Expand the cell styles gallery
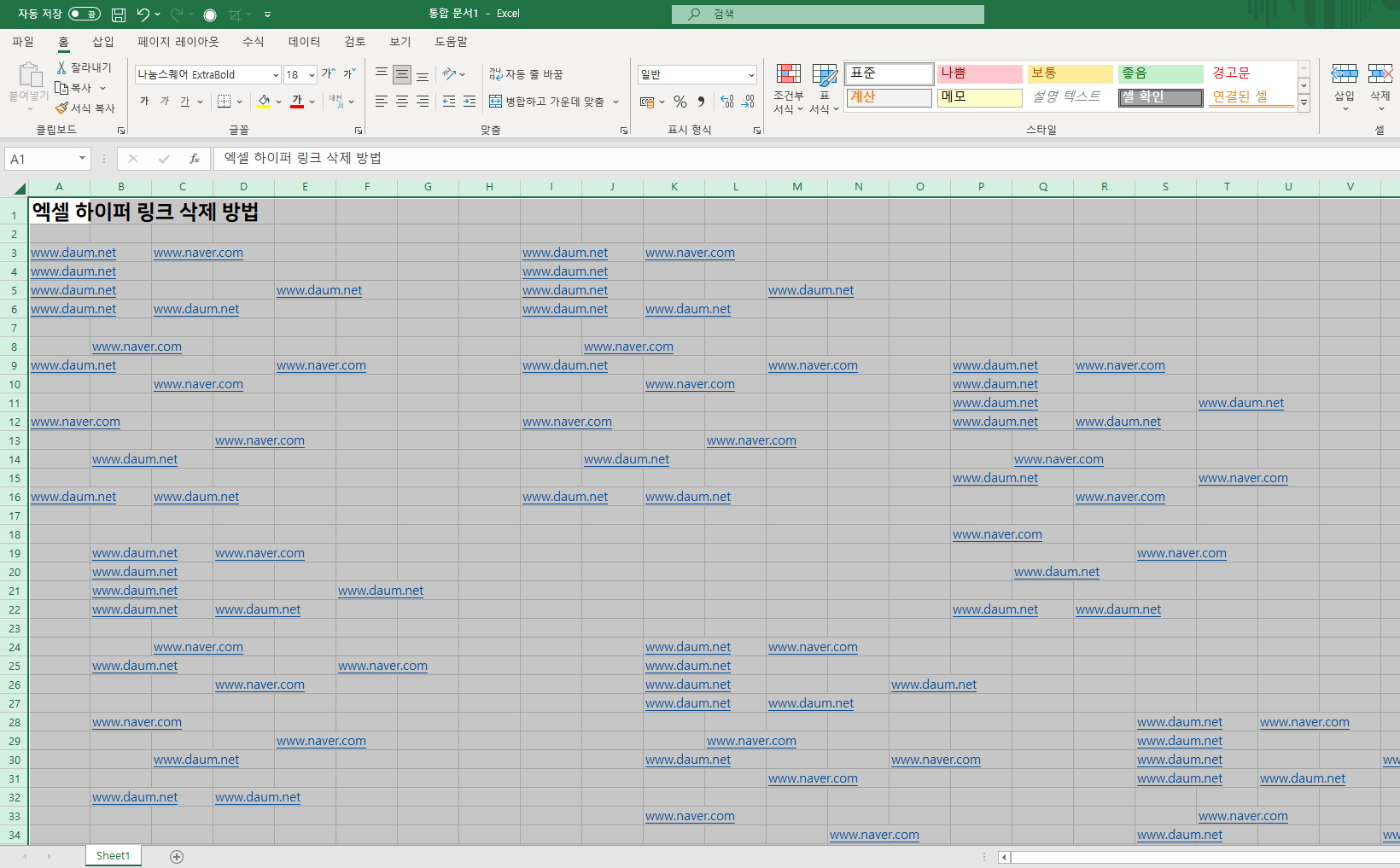This screenshot has height=868, width=1400. pos(1304,103)
